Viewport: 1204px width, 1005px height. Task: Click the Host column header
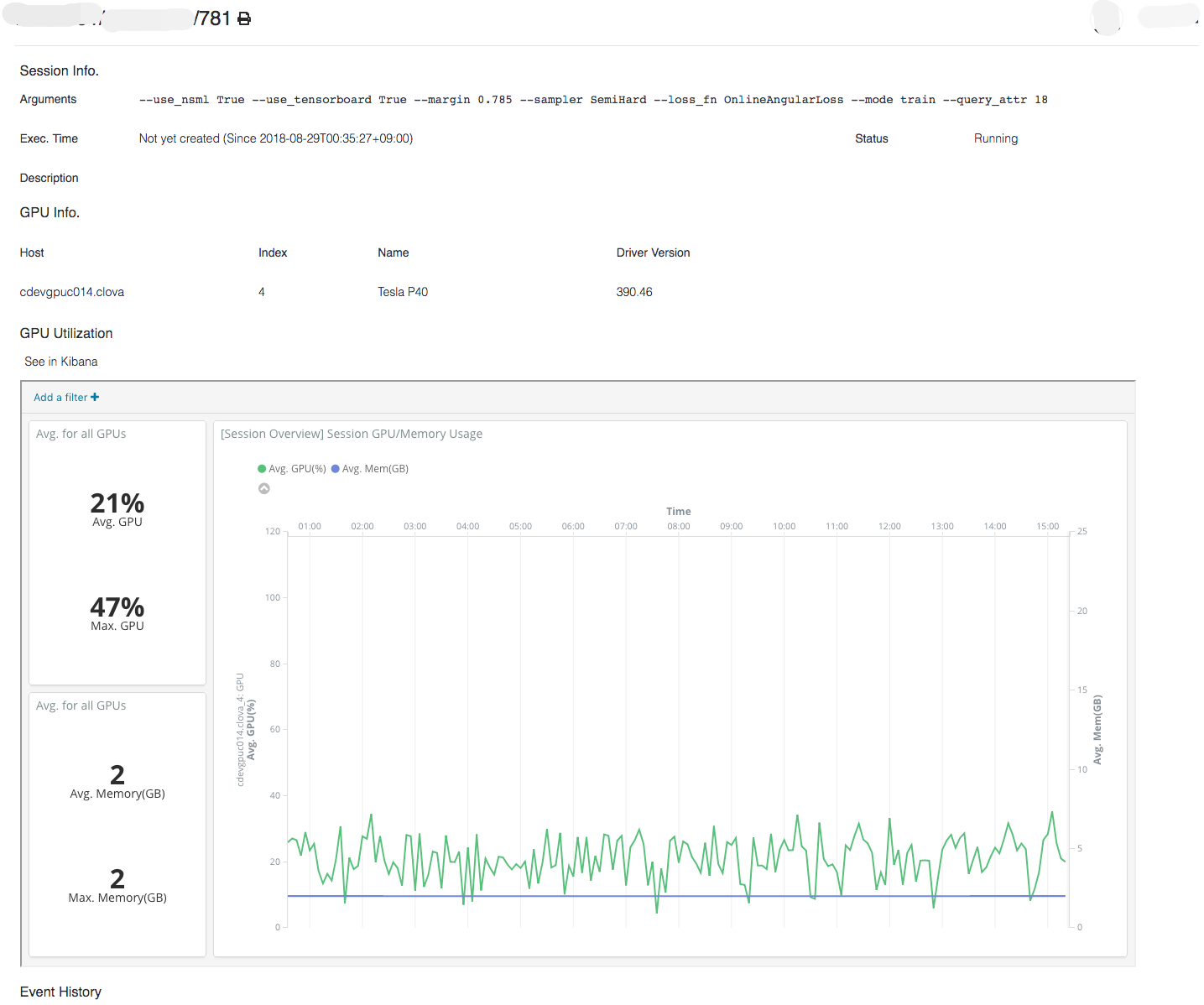[32, 253]
